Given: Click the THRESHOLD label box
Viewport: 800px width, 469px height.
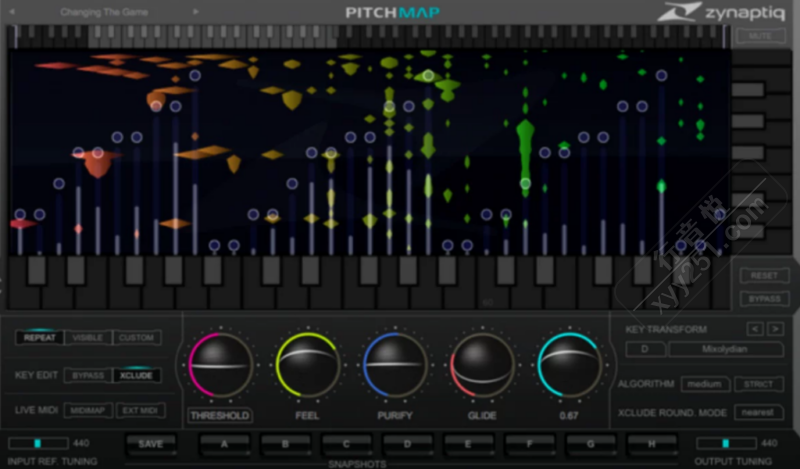Looking at the screenshot, I should tap(220, 415).
